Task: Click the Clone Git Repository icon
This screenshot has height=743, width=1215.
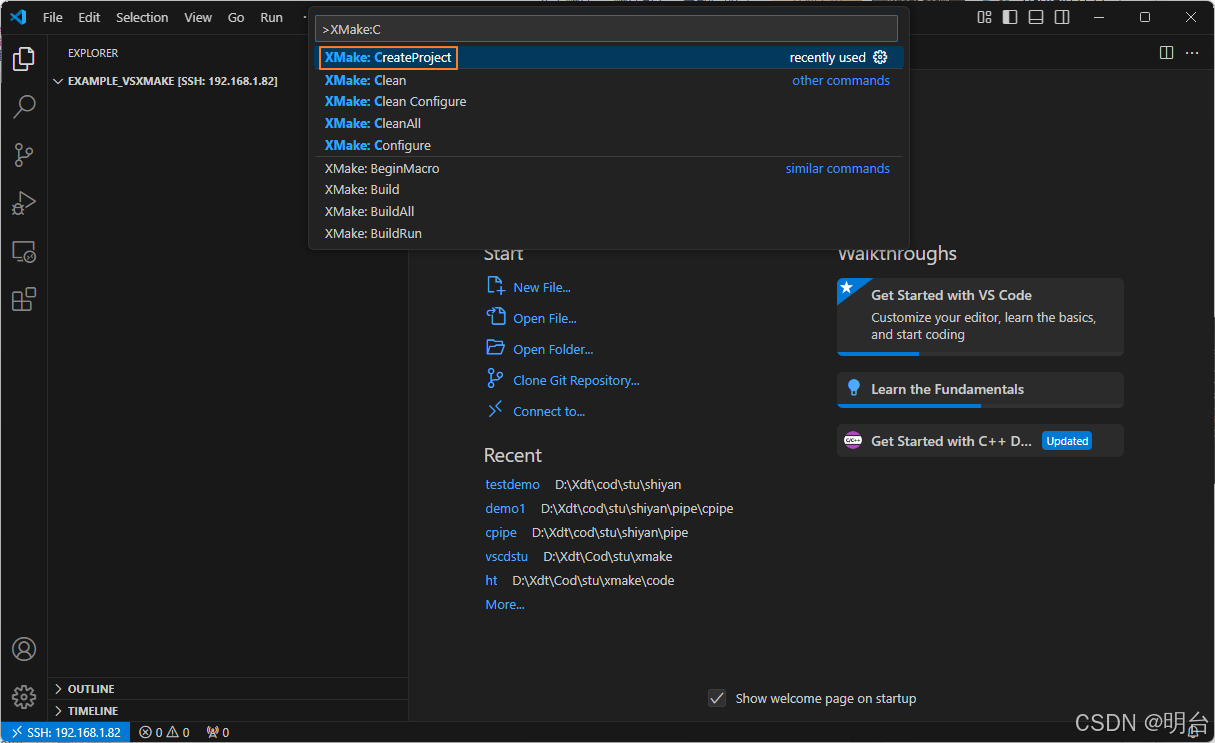Action: tap(495, 379)
